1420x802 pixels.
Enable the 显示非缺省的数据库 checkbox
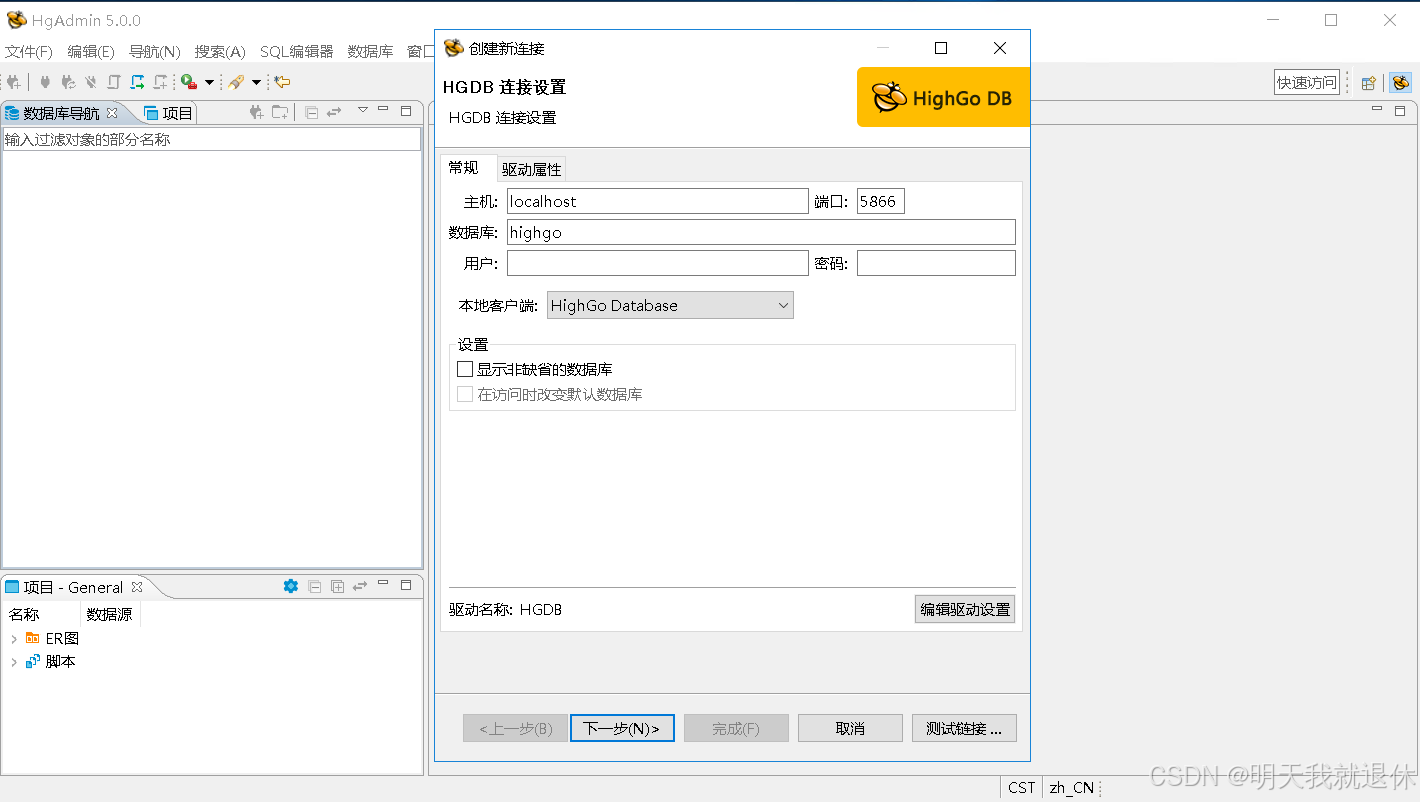point(465,369)
